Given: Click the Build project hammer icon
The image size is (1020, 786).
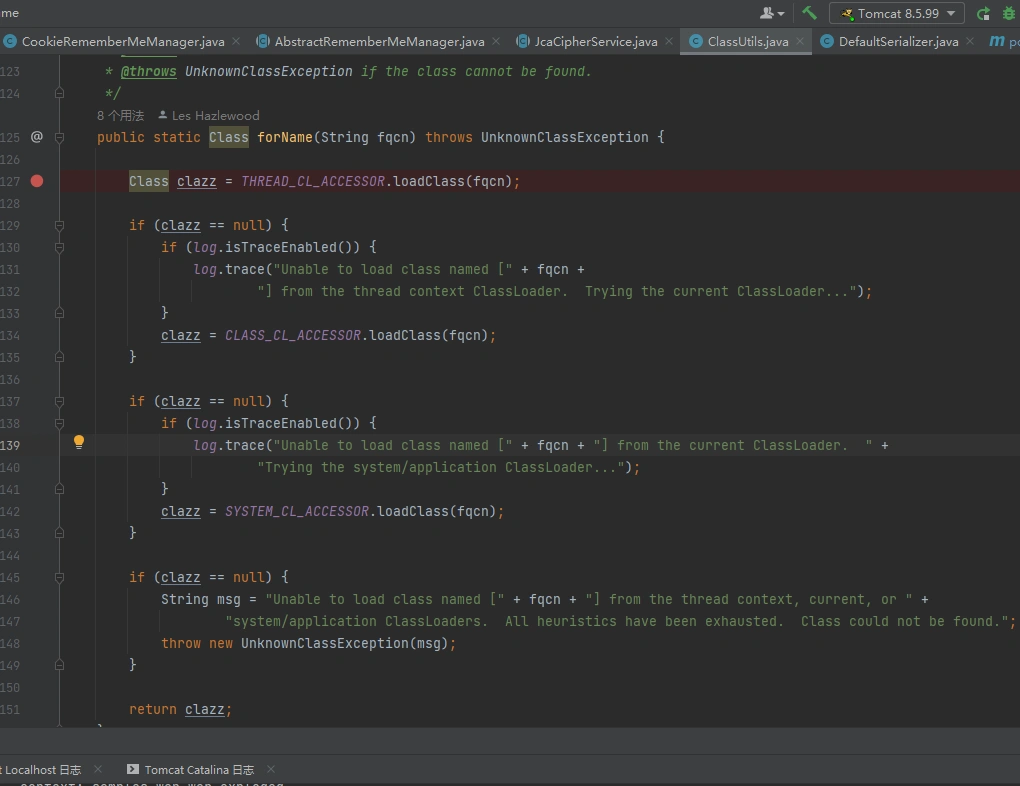Looking at the screenshot, I should pyautogui.click(x=810, y=13).
